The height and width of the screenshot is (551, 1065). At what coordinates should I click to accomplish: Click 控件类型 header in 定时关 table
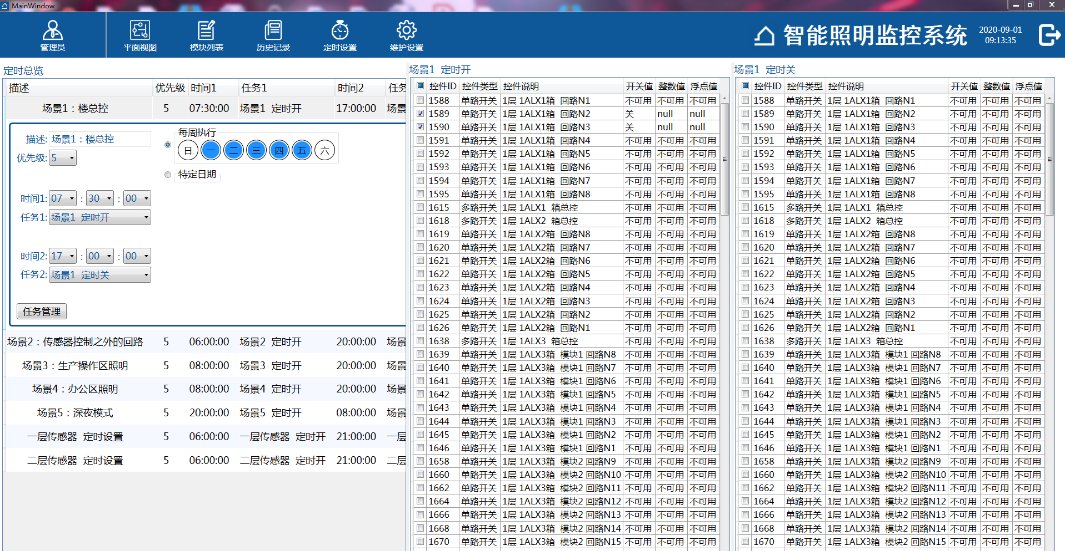click(x=804, y=86)
